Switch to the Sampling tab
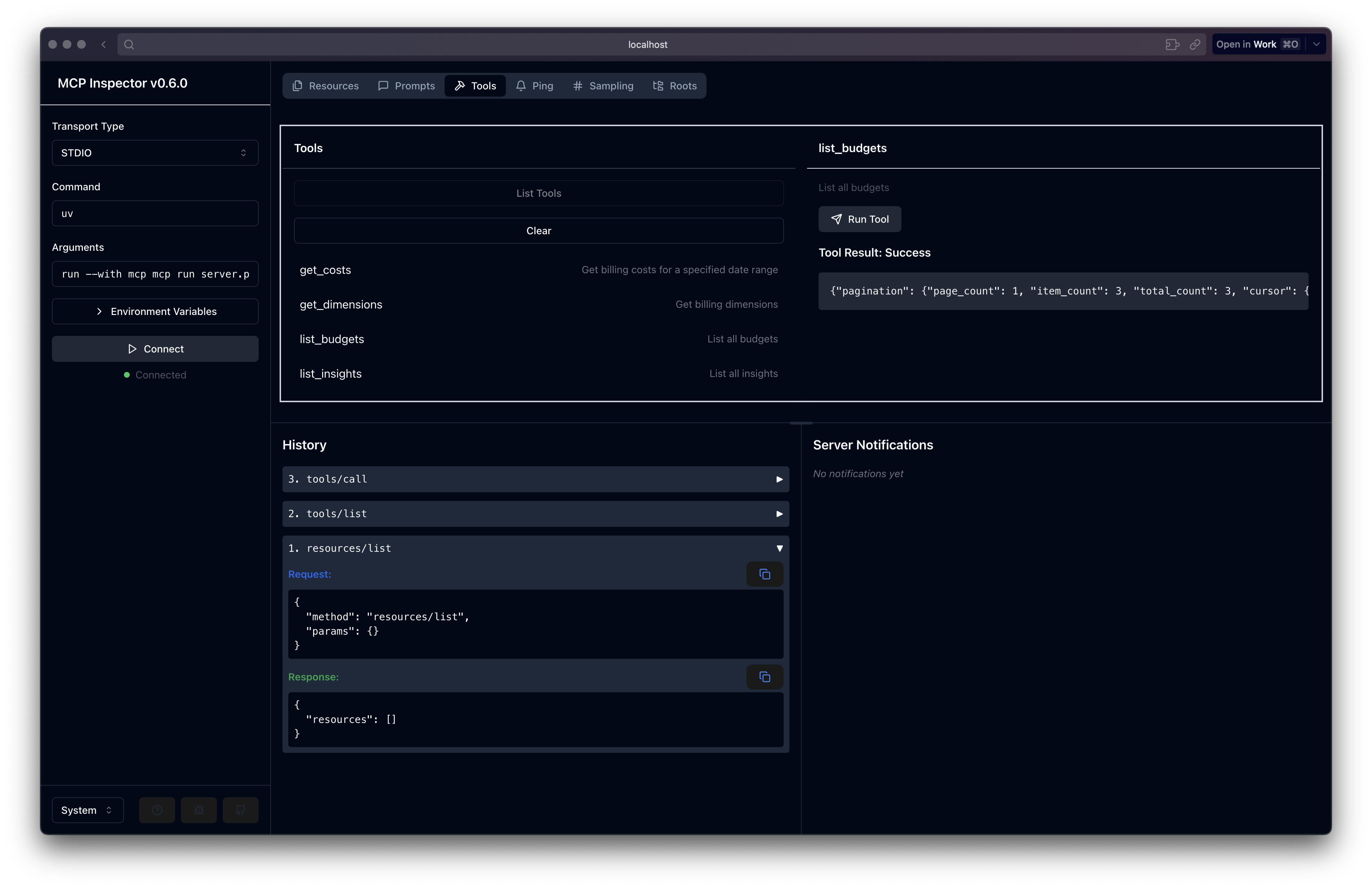Image resolution: width=1372 pixels, height=888 pixels. (x=603, y=86)
